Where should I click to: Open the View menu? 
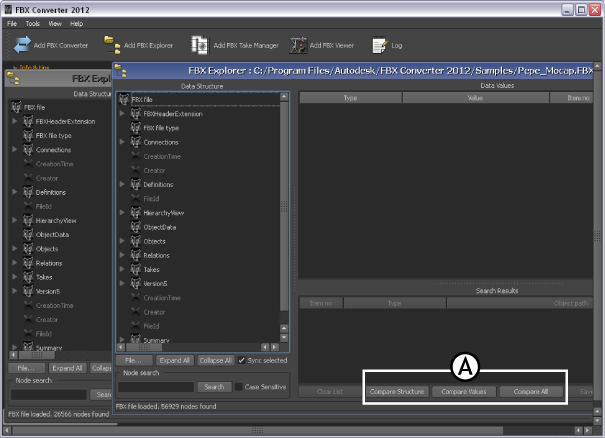[55, 24]
